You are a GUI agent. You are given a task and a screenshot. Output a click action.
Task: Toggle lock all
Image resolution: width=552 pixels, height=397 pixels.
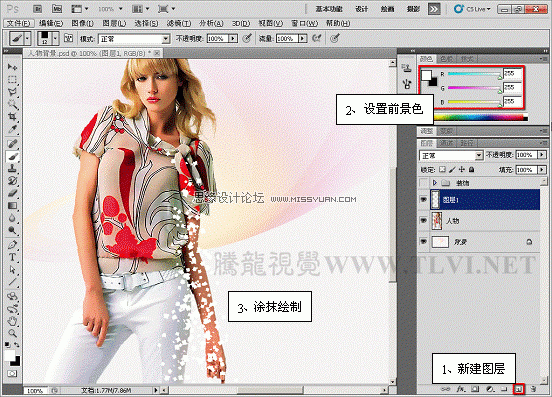tap(472, 170)
